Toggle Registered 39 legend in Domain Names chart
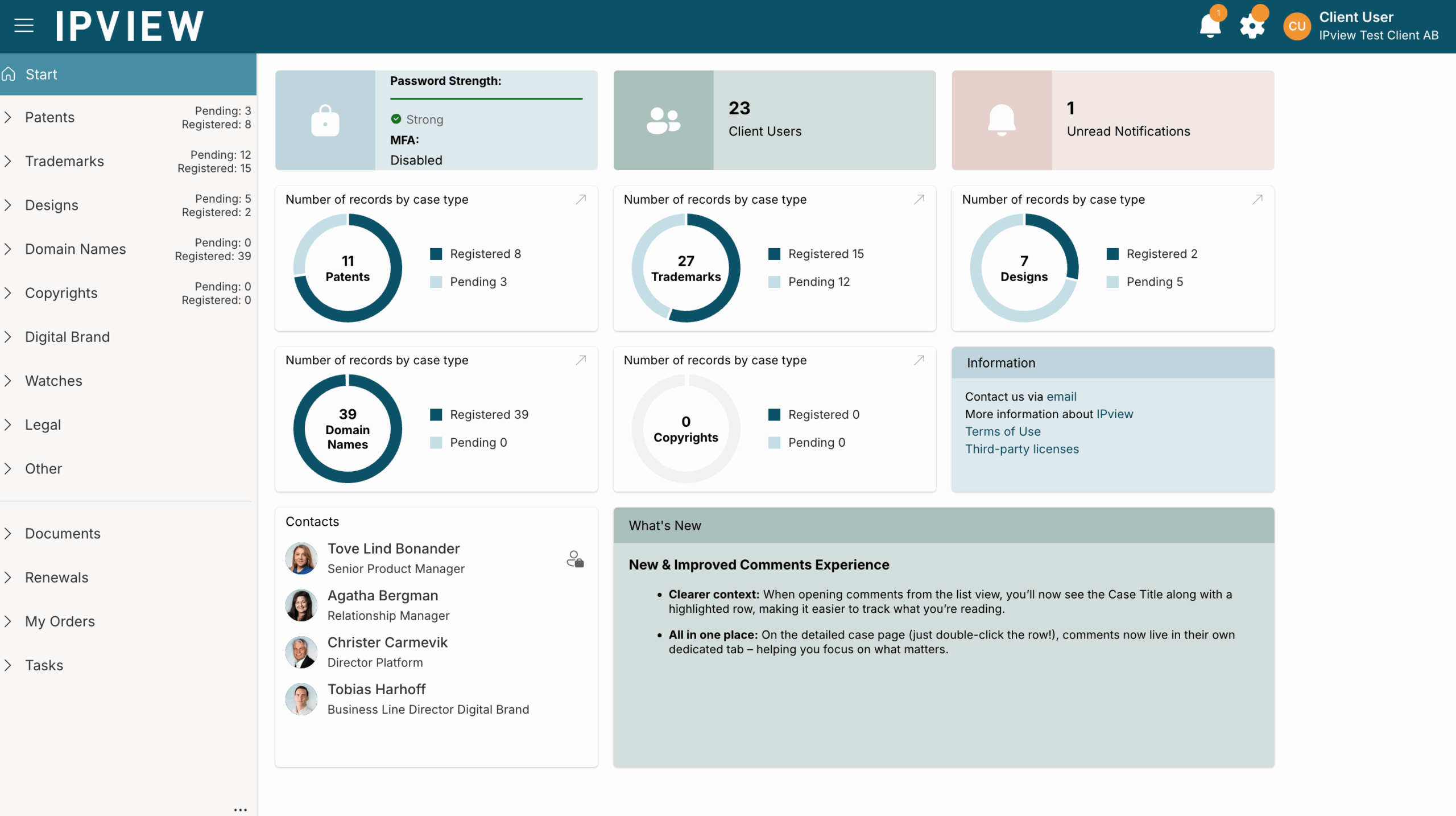 point(479,414)
